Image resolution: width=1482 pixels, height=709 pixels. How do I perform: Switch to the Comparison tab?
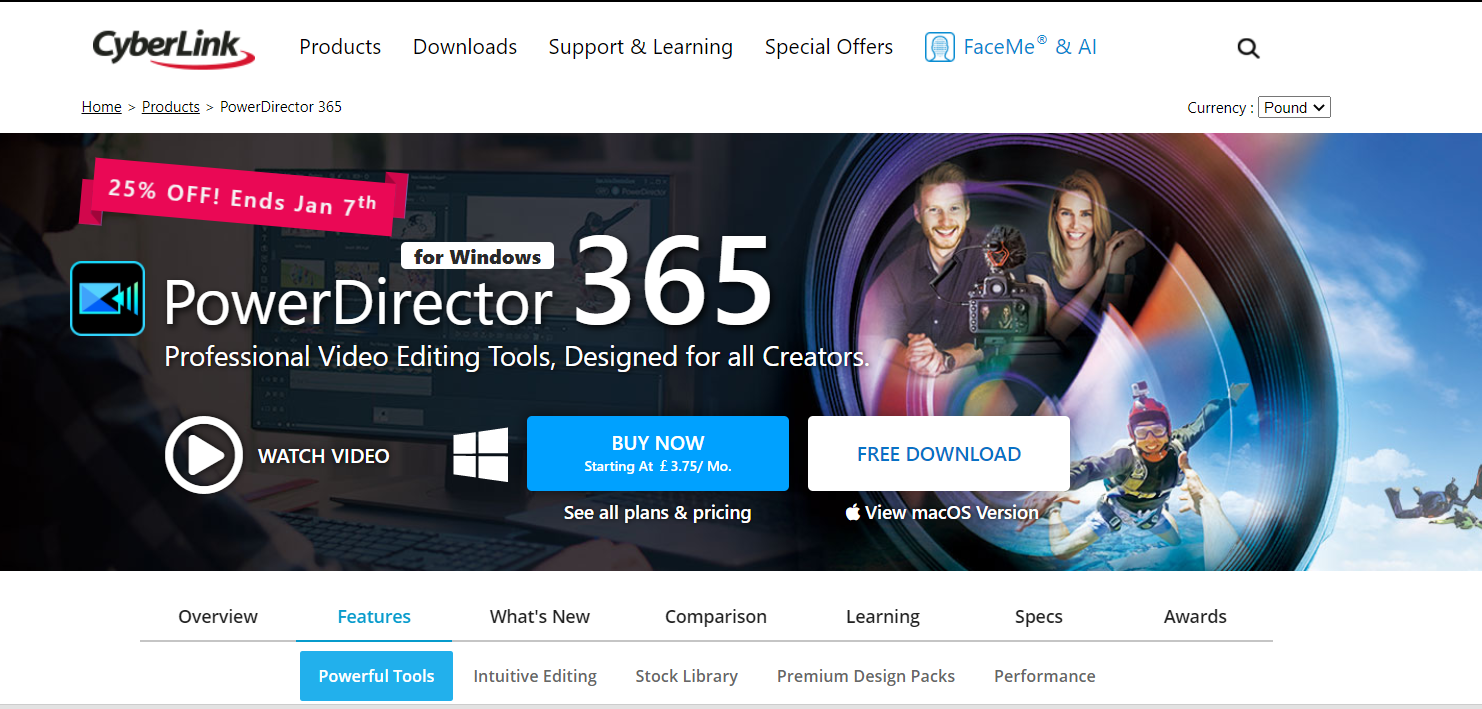(x=716, y=617)
